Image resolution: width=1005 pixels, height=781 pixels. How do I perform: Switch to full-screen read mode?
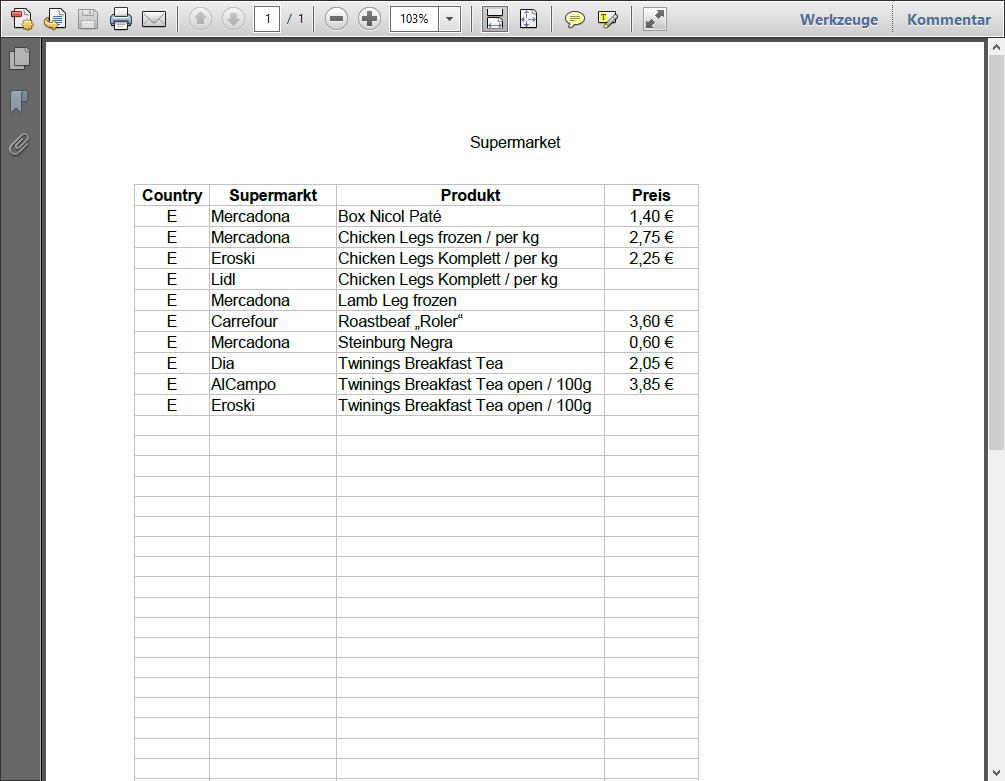[654, 19]
